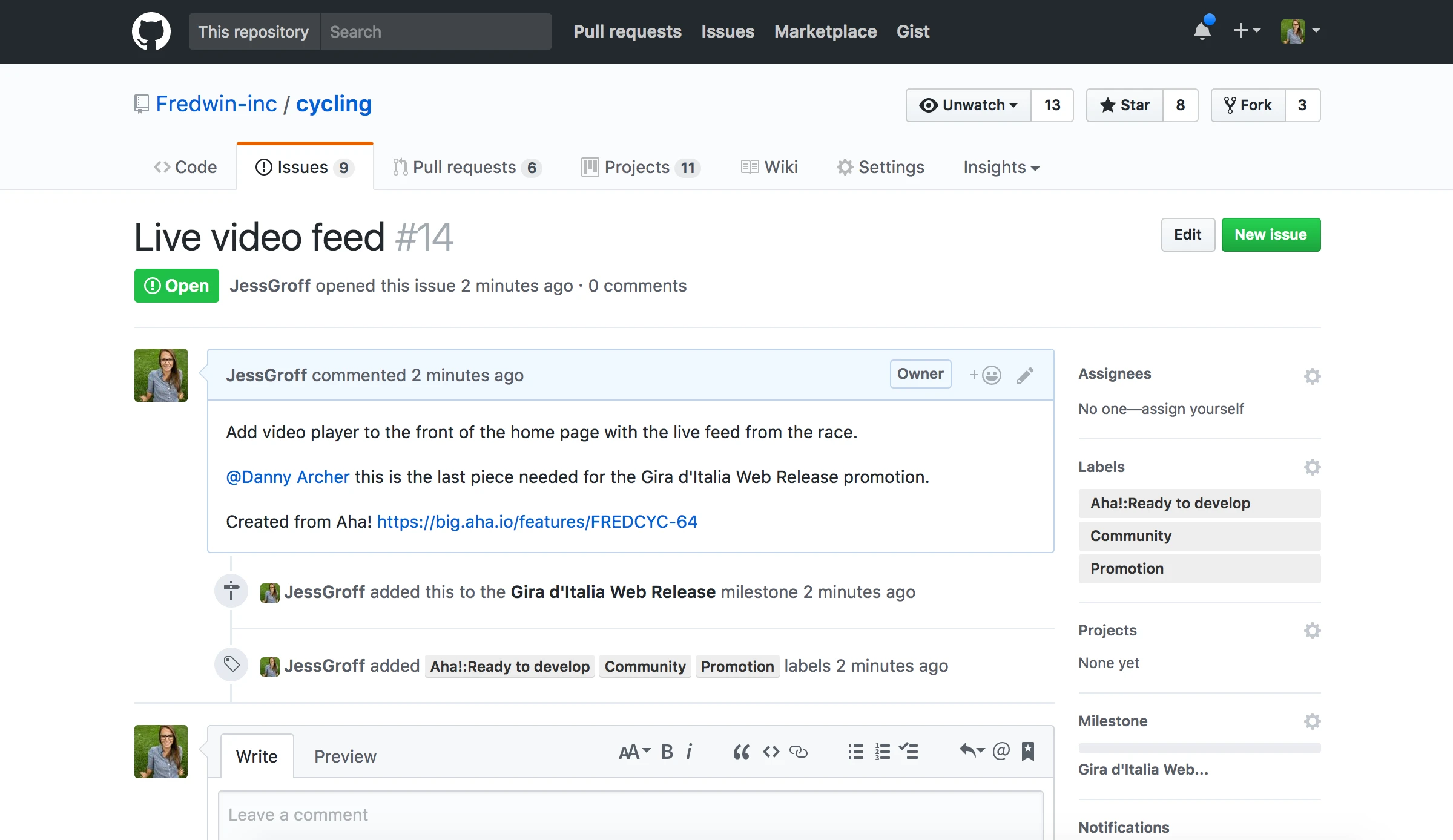Image resolution: width=1453 pixels, height=840 pixels.
Task: Open the Labels gear settings
Action: click(x=1312, y=467)
